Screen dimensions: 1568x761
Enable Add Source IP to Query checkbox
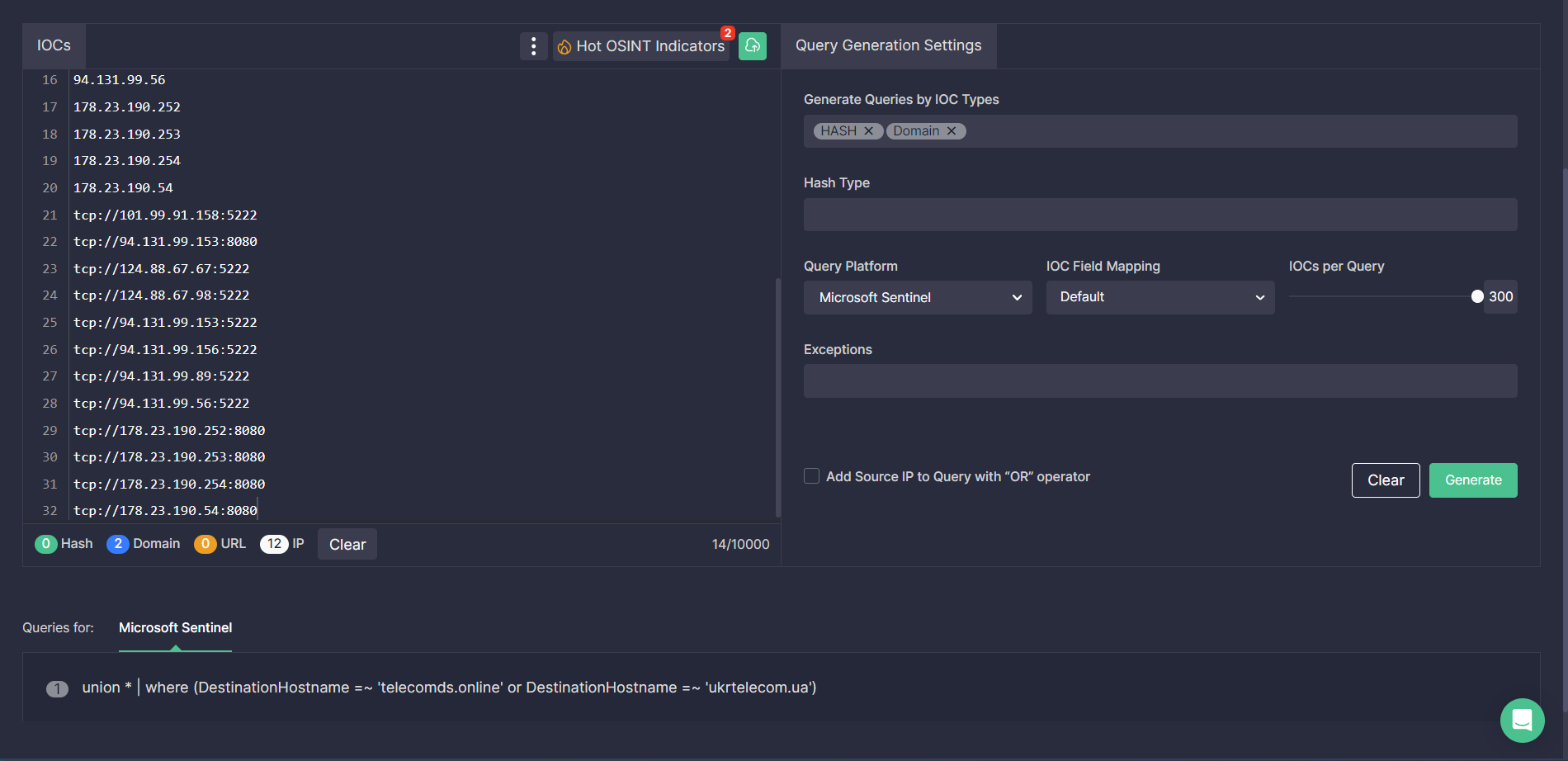coord(812,476)
